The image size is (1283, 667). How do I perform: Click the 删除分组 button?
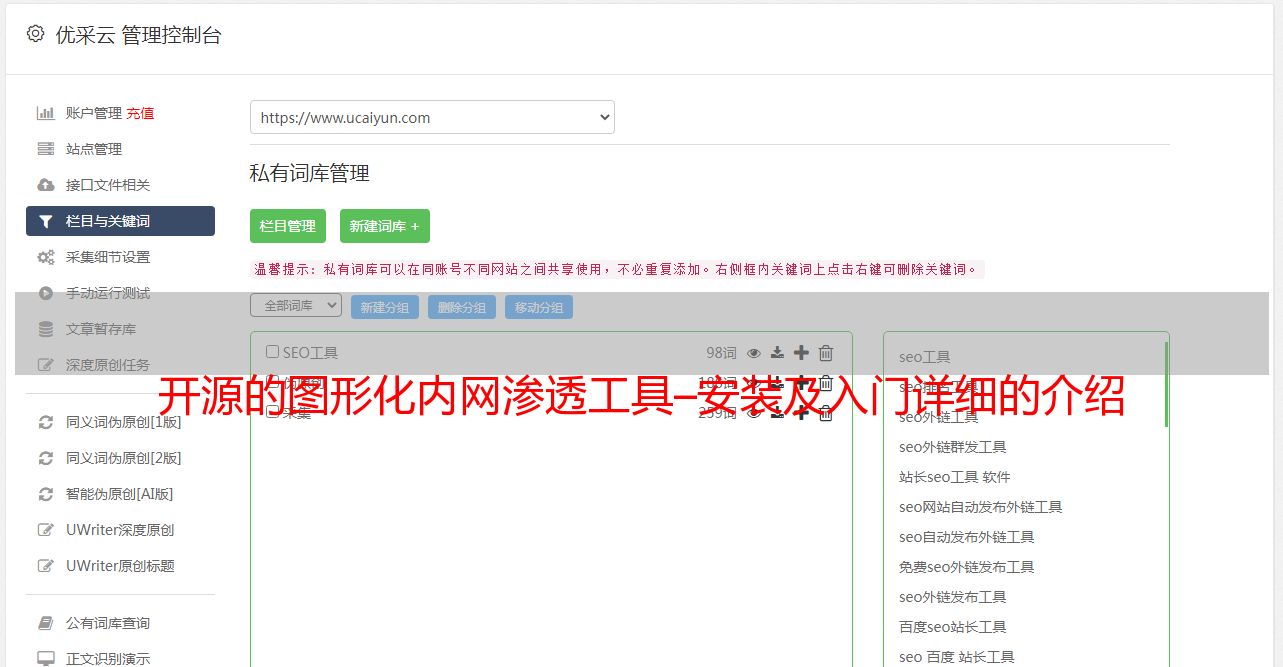coord(462,307)
